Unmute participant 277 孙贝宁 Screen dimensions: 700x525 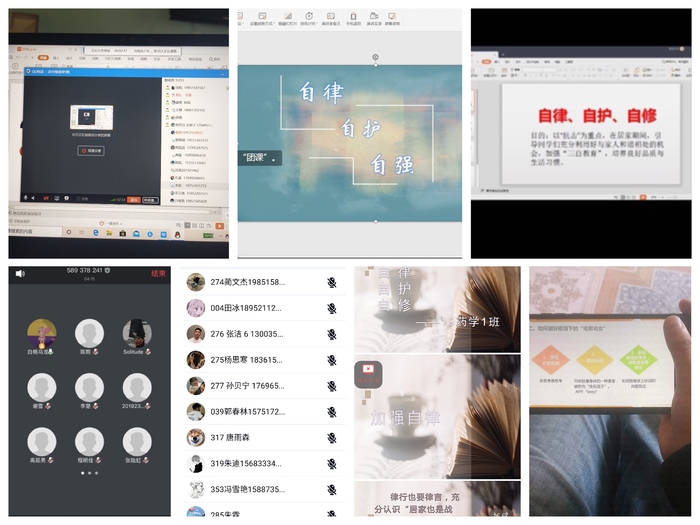(x=331, y=386)
